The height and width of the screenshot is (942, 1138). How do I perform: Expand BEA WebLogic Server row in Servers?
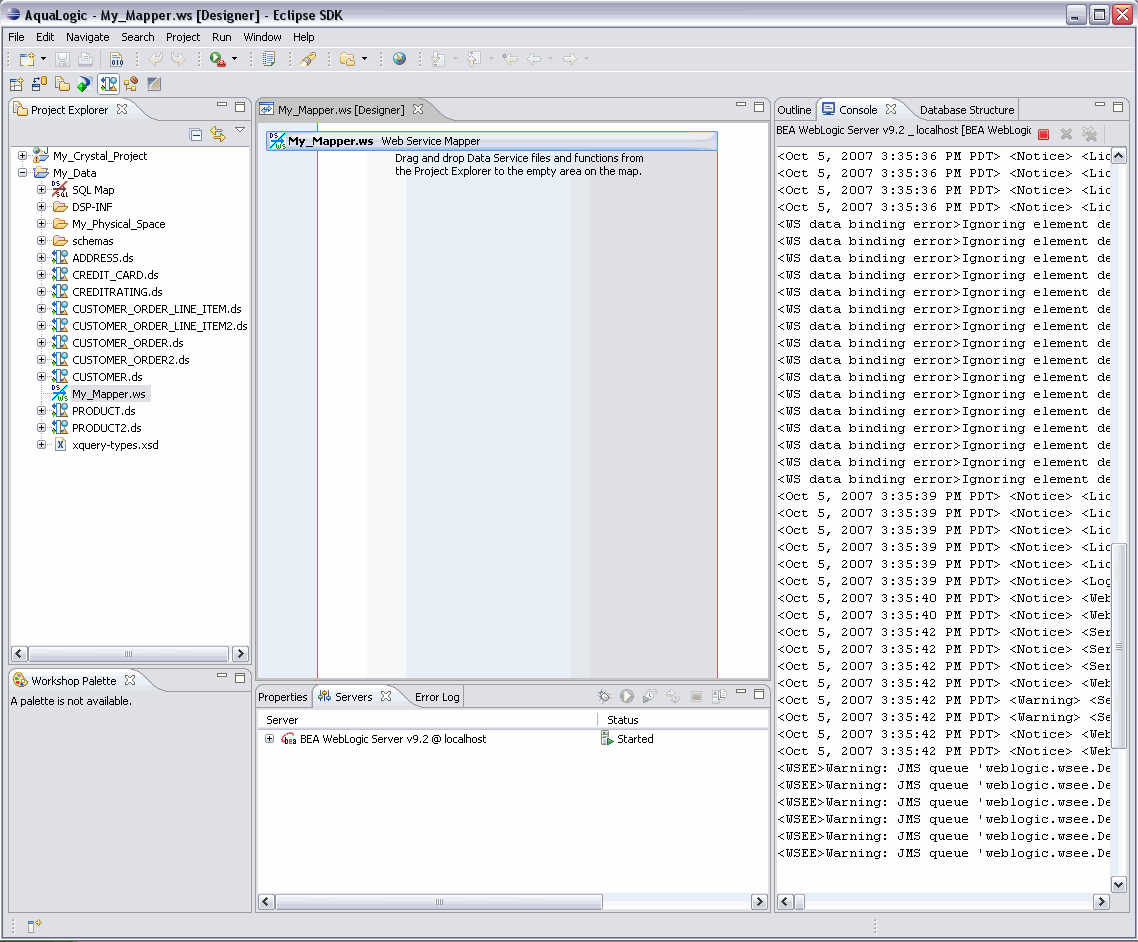coord(269,739)
